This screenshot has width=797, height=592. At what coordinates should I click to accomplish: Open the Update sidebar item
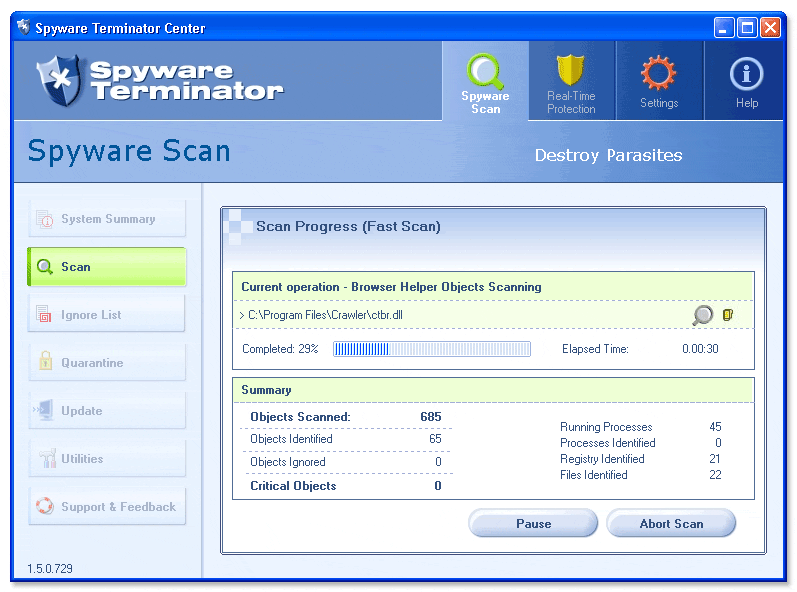coord(107,411)
